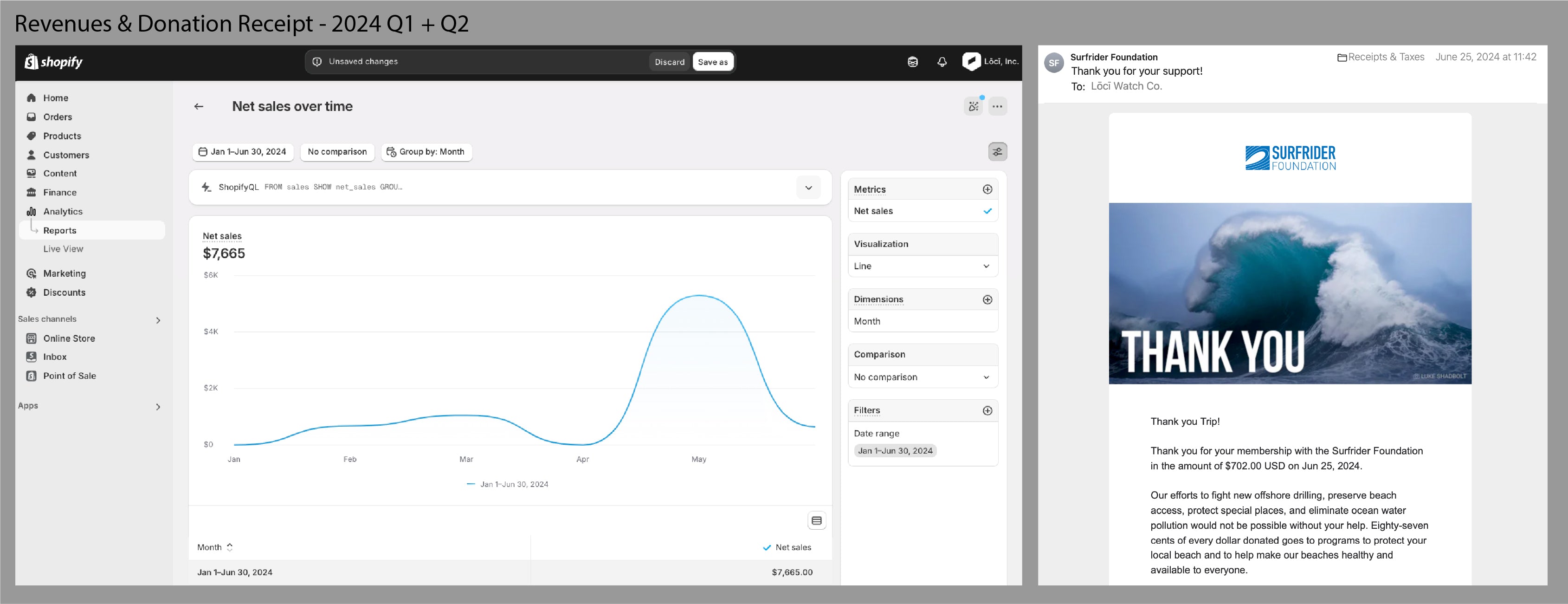Image resolution: width=1568 pixels, height=604 pixels.
Task: Click the Thank You wave image
Action: coord(1290,293)
